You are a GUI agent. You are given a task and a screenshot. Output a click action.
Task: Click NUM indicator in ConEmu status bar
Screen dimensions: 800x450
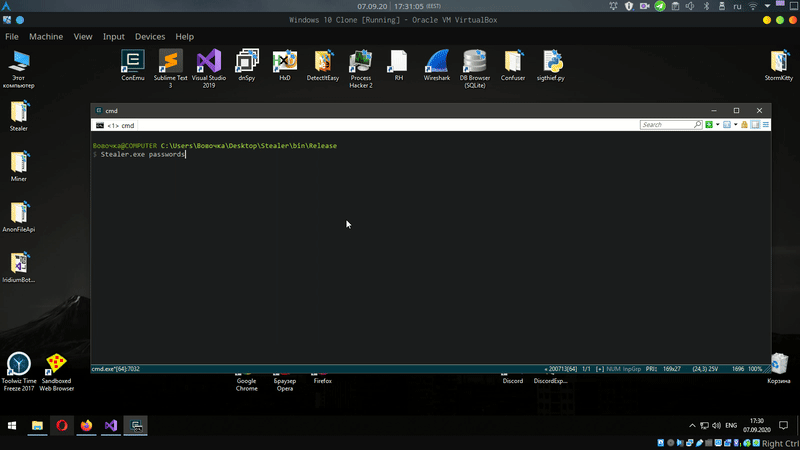point(613,369)
